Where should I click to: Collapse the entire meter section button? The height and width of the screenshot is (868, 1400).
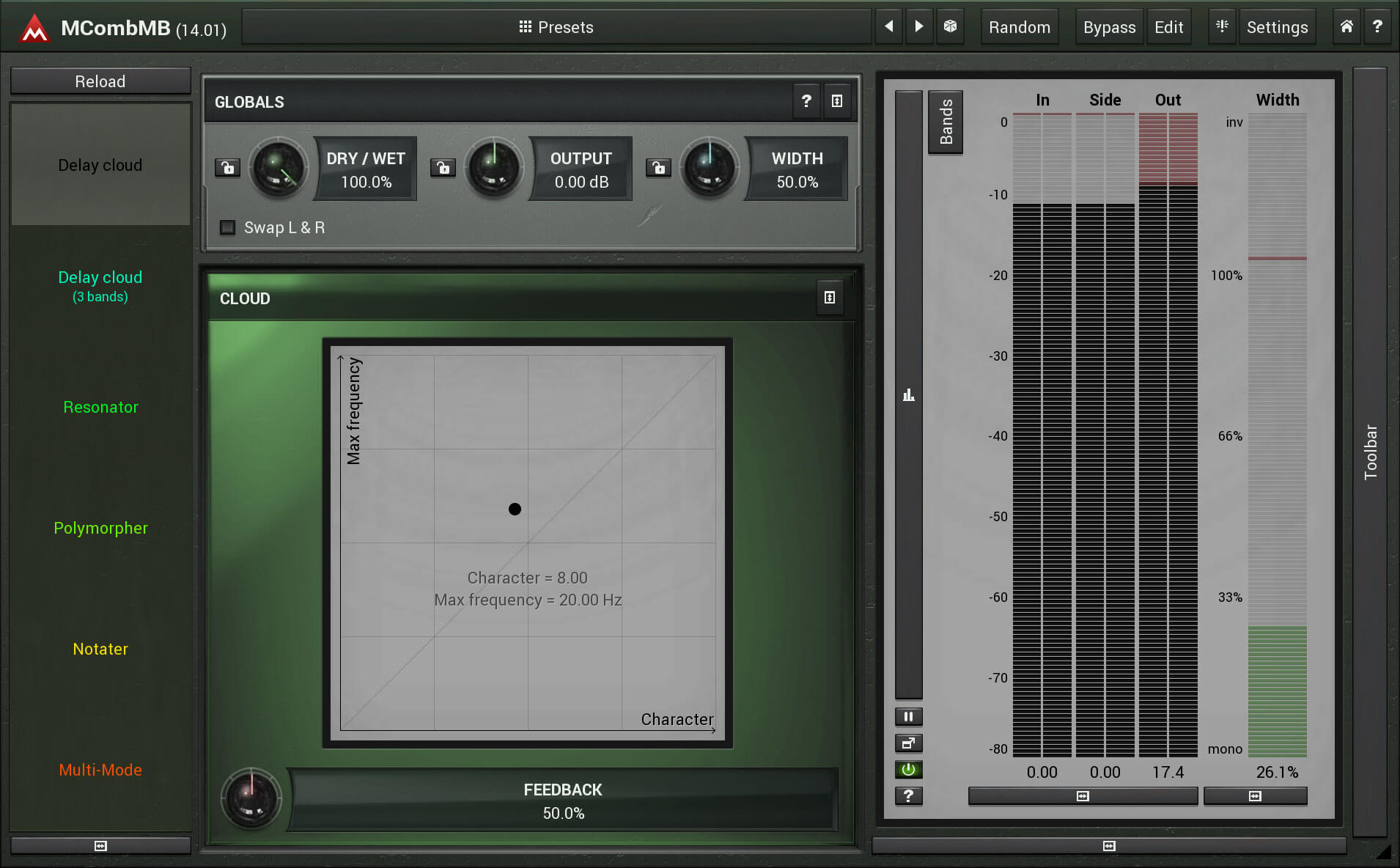(x=1109, y=845)
